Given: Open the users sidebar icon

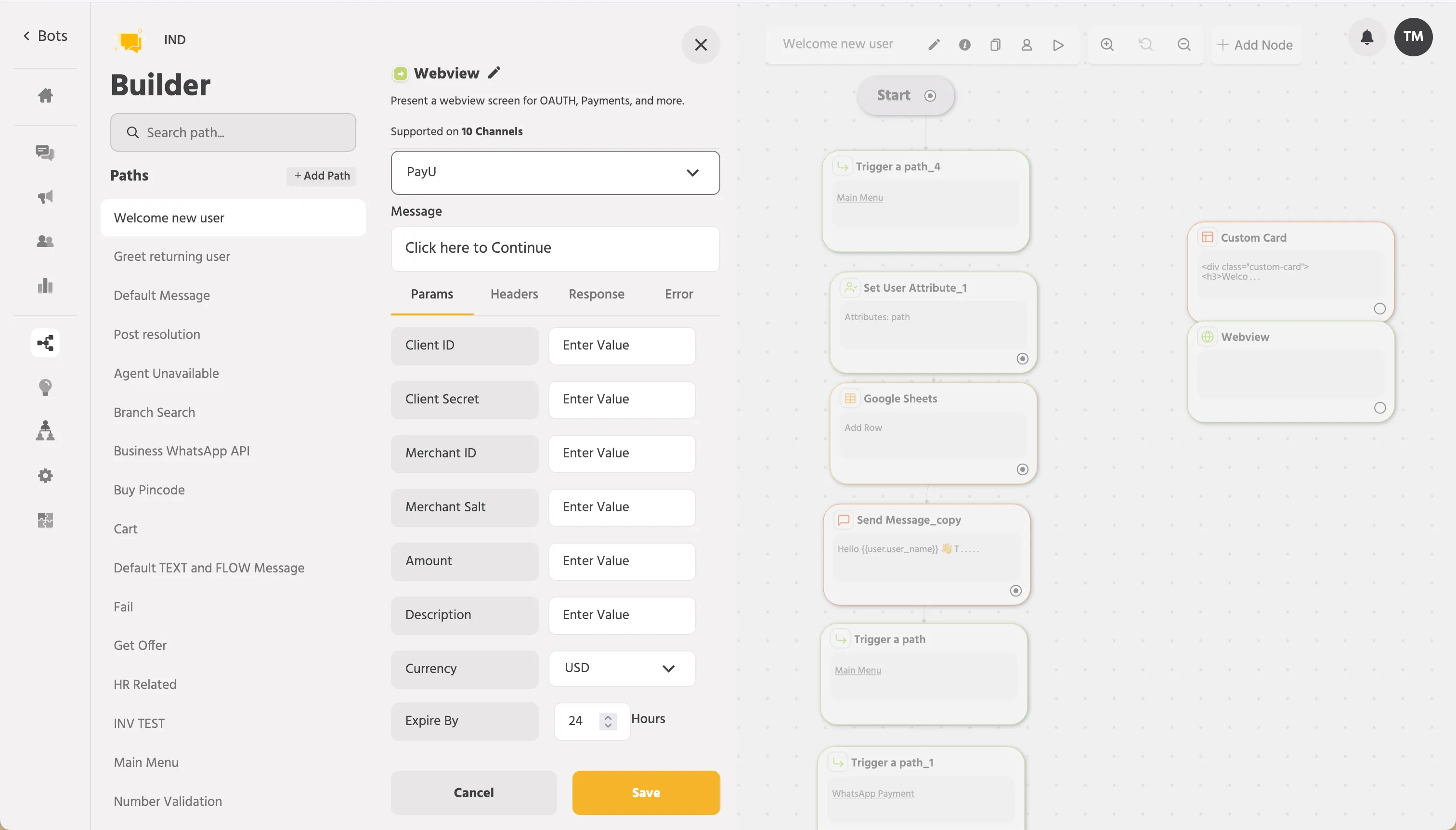Looking at the screenshot, I should point(45,241).
